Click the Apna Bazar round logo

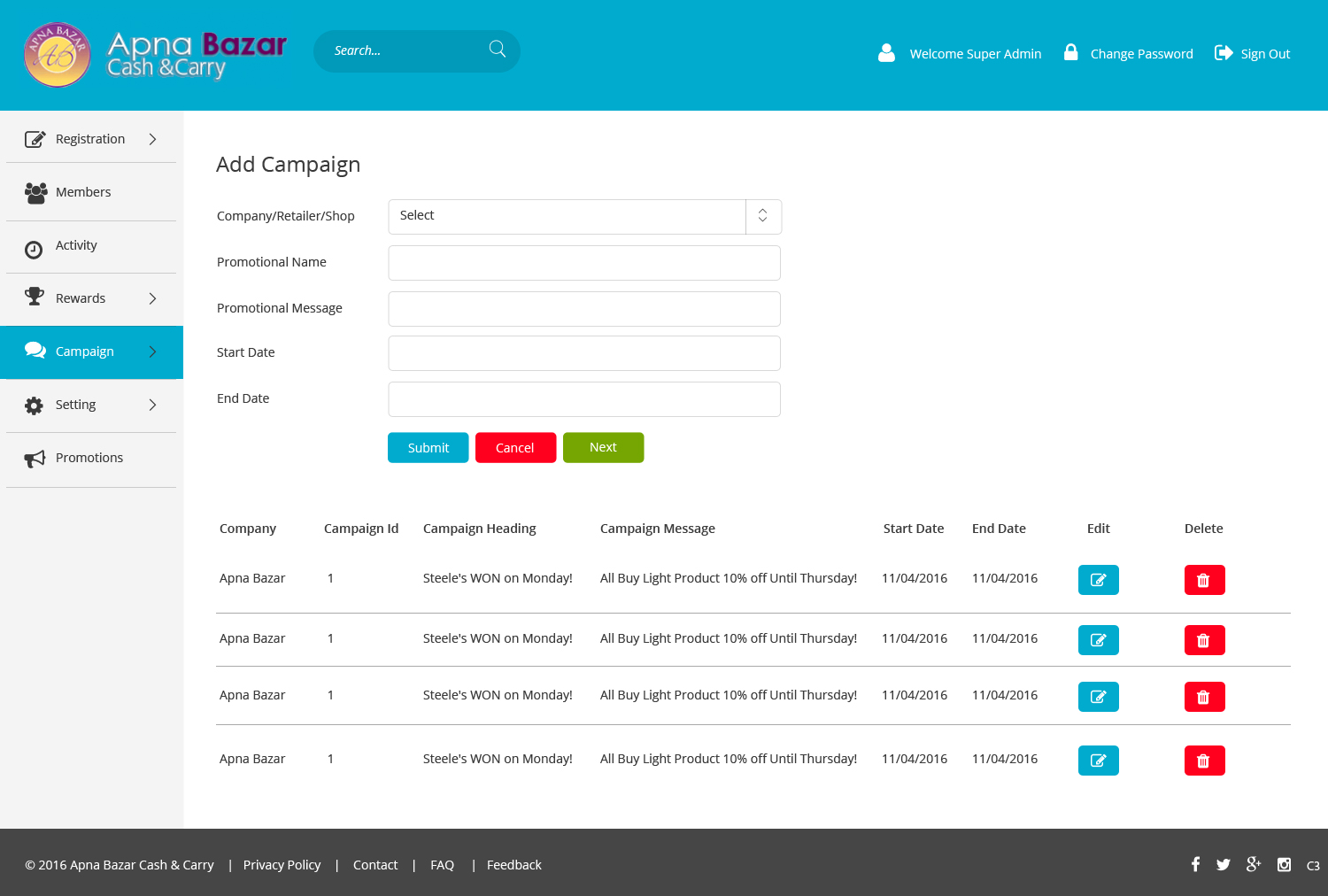tap(58, 55)
